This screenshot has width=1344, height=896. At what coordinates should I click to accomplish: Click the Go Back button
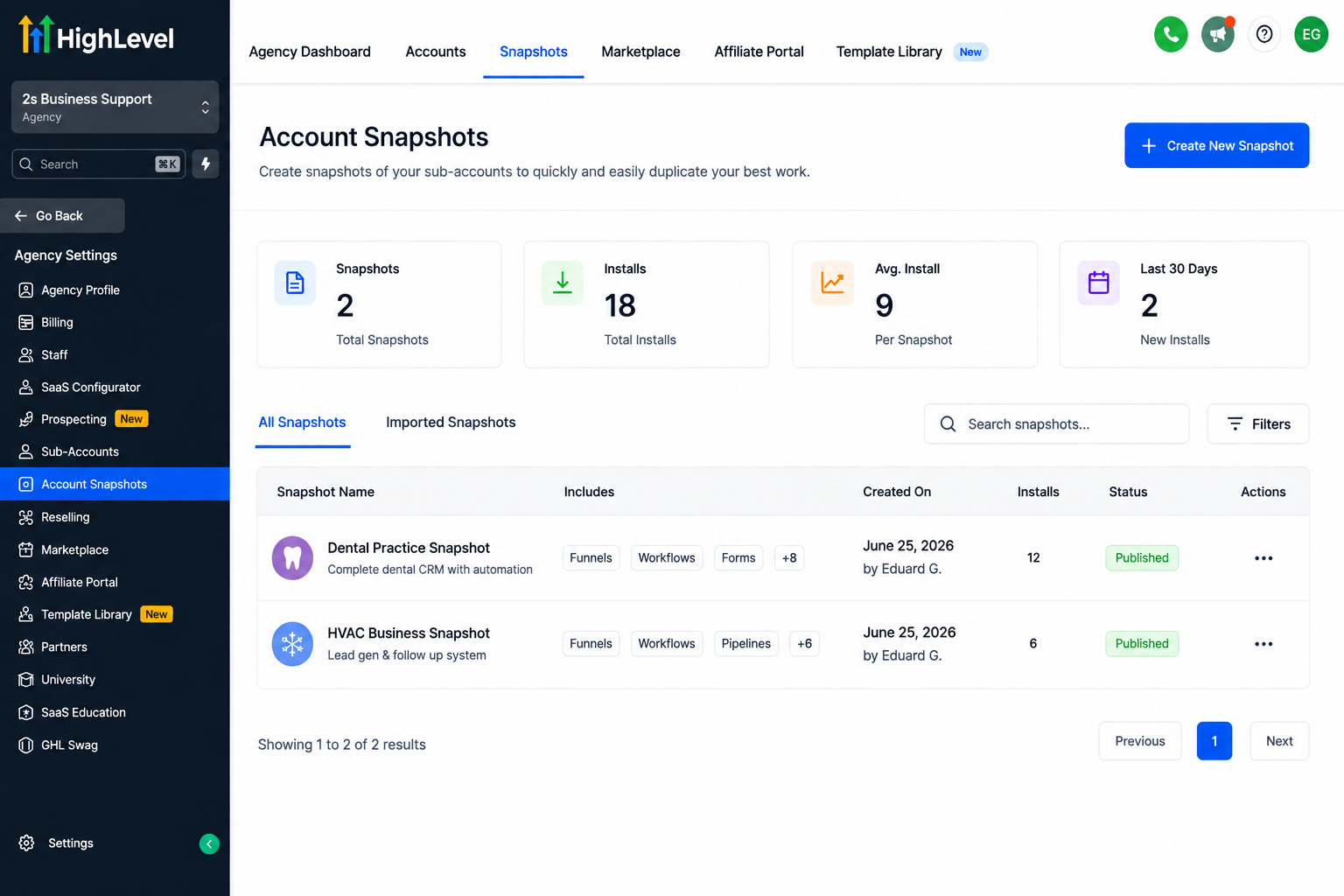point(62,215)
